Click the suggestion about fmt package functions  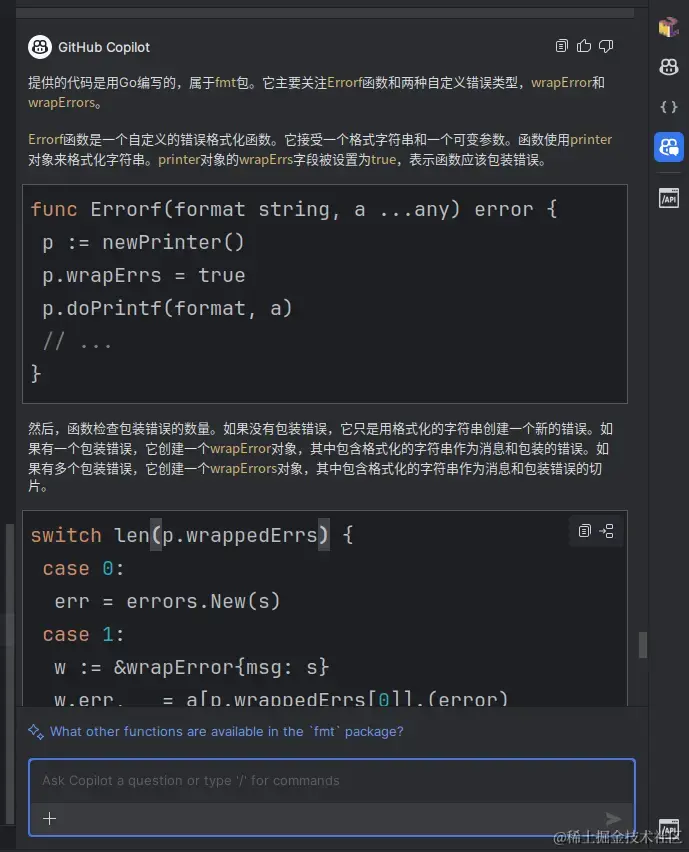pyautogui.click(x=227, y=731)
